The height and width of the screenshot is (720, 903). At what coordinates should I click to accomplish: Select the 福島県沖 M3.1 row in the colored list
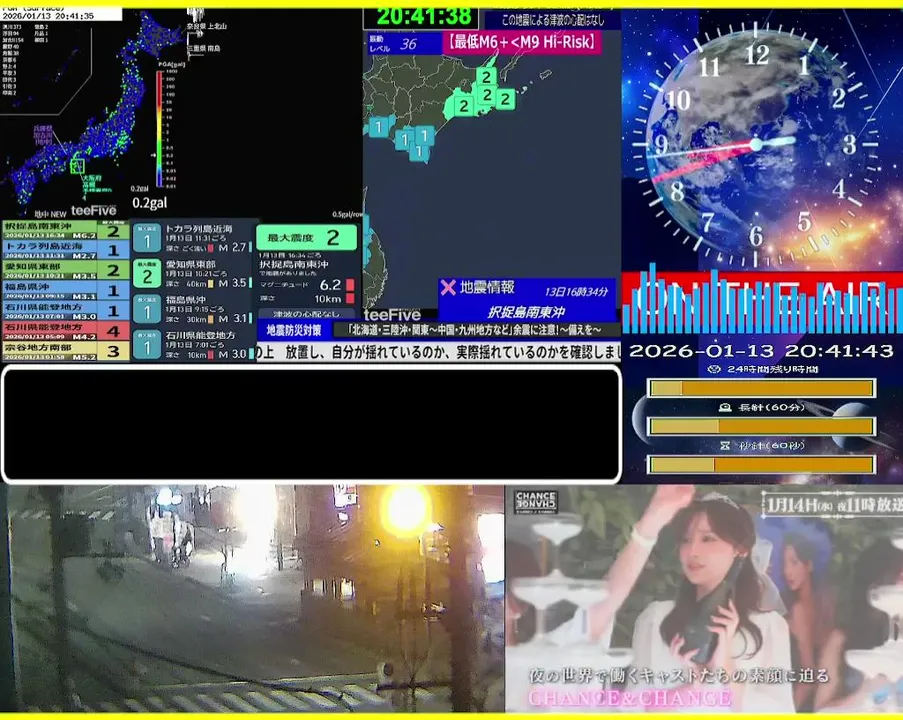[x=66, y=290]
